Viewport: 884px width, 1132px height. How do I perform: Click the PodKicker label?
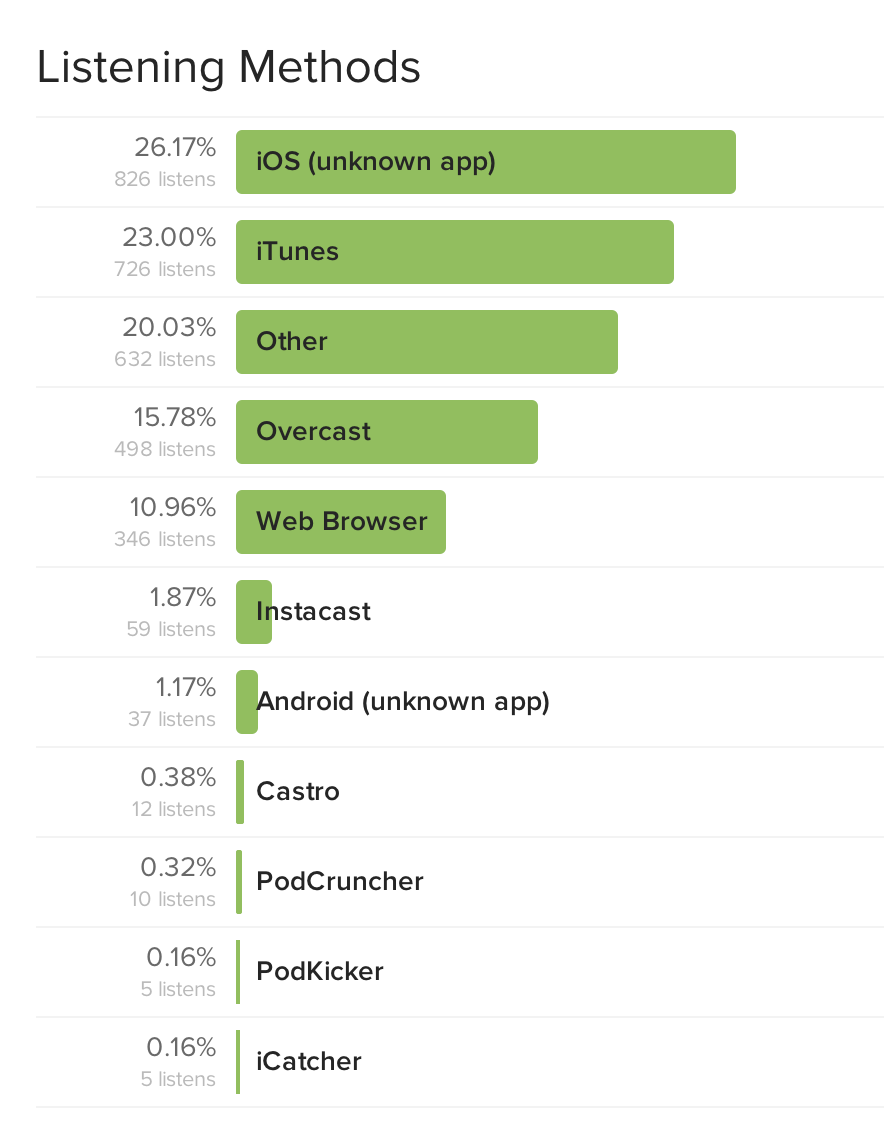pos(320,972)
